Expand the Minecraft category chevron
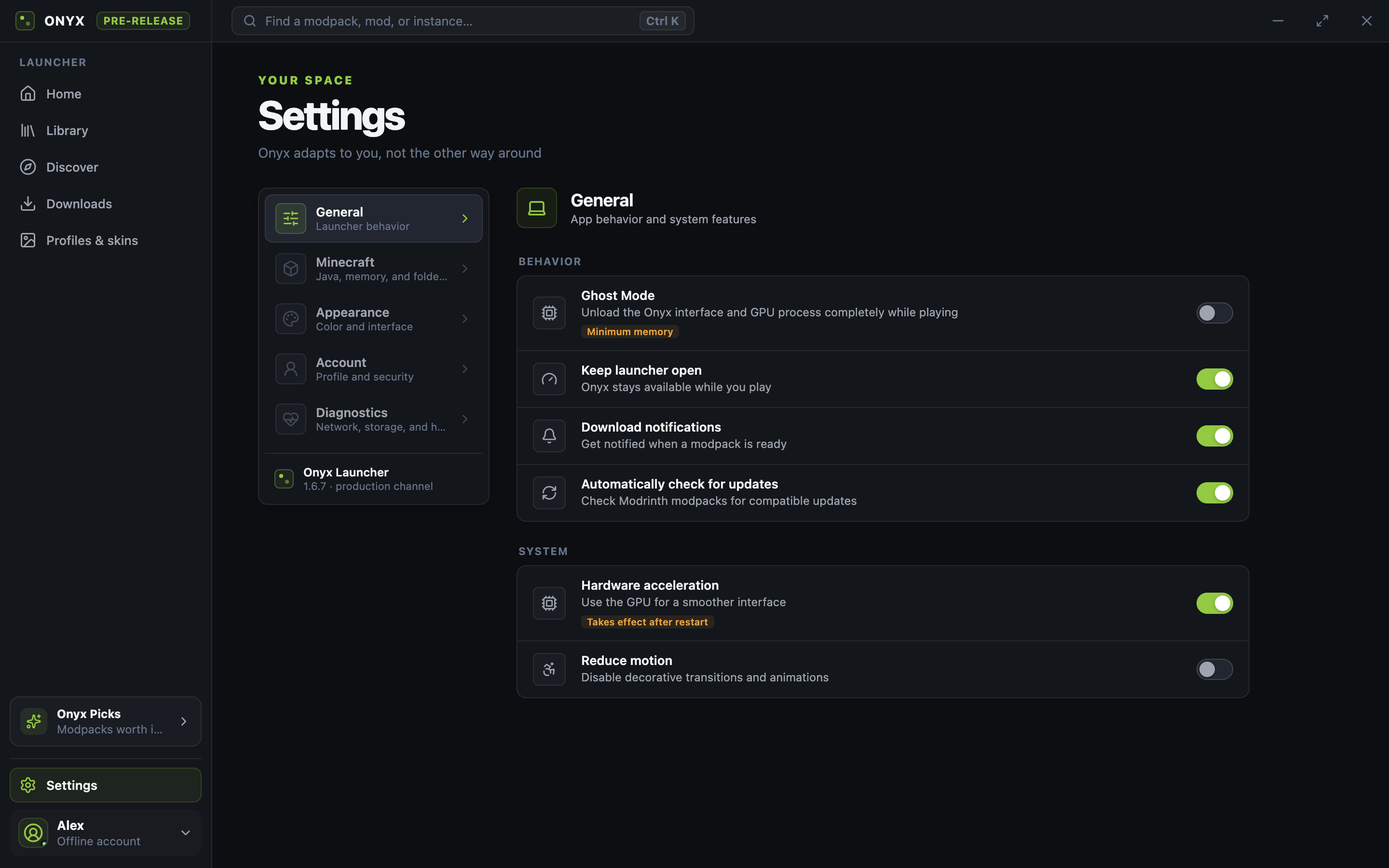Image resolution: width=1389 pixels, height=868 pixels. coord(465,269)
